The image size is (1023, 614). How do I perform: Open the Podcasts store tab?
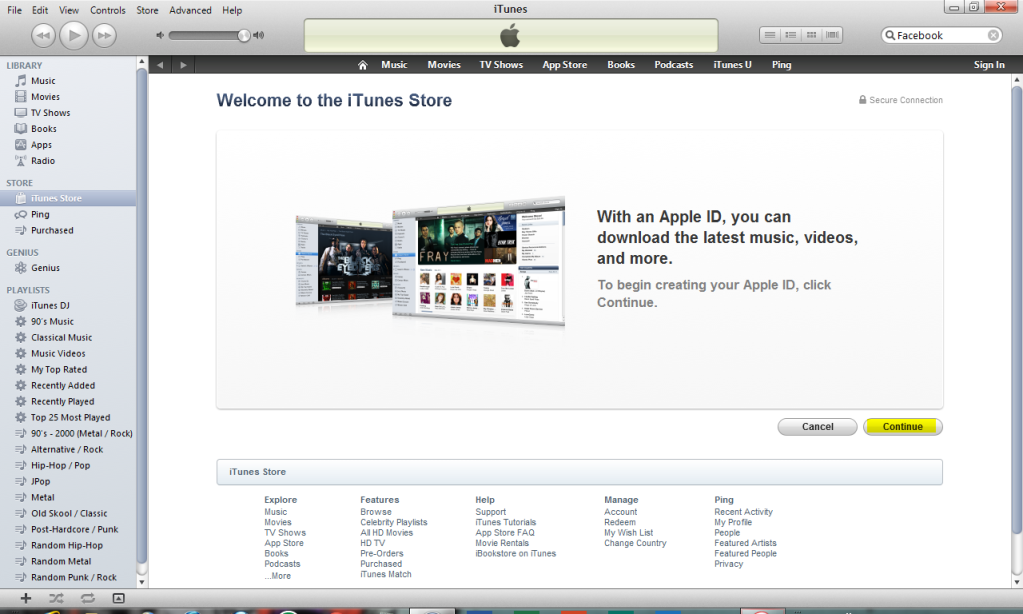click(673, 65)
